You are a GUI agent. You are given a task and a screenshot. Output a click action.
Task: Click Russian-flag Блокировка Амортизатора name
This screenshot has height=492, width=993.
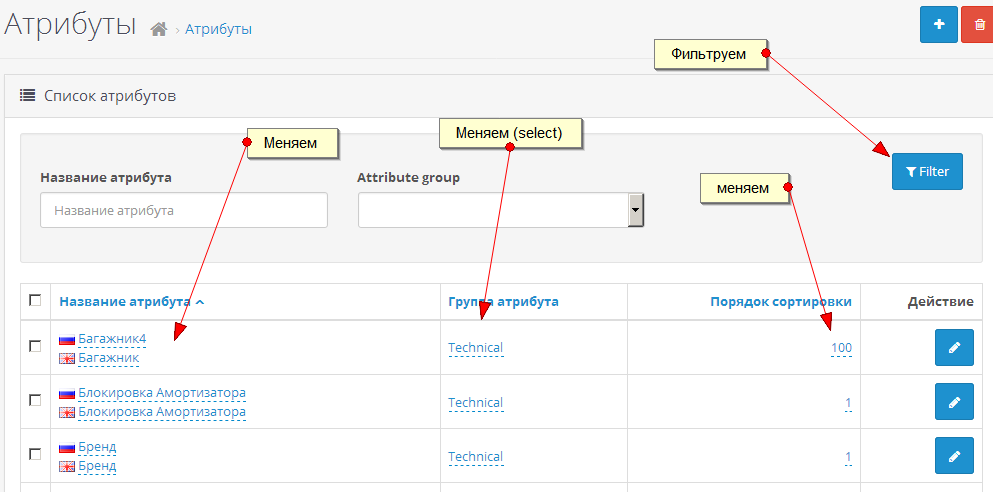(161, 393)
